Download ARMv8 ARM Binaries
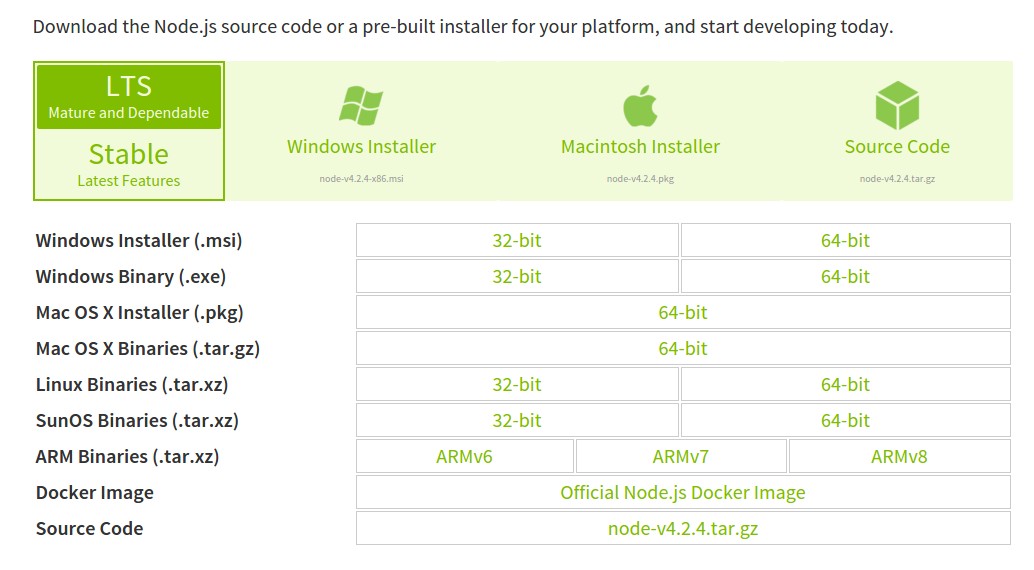The height and width of the screenshot is (570, 1034). point(899,457)
